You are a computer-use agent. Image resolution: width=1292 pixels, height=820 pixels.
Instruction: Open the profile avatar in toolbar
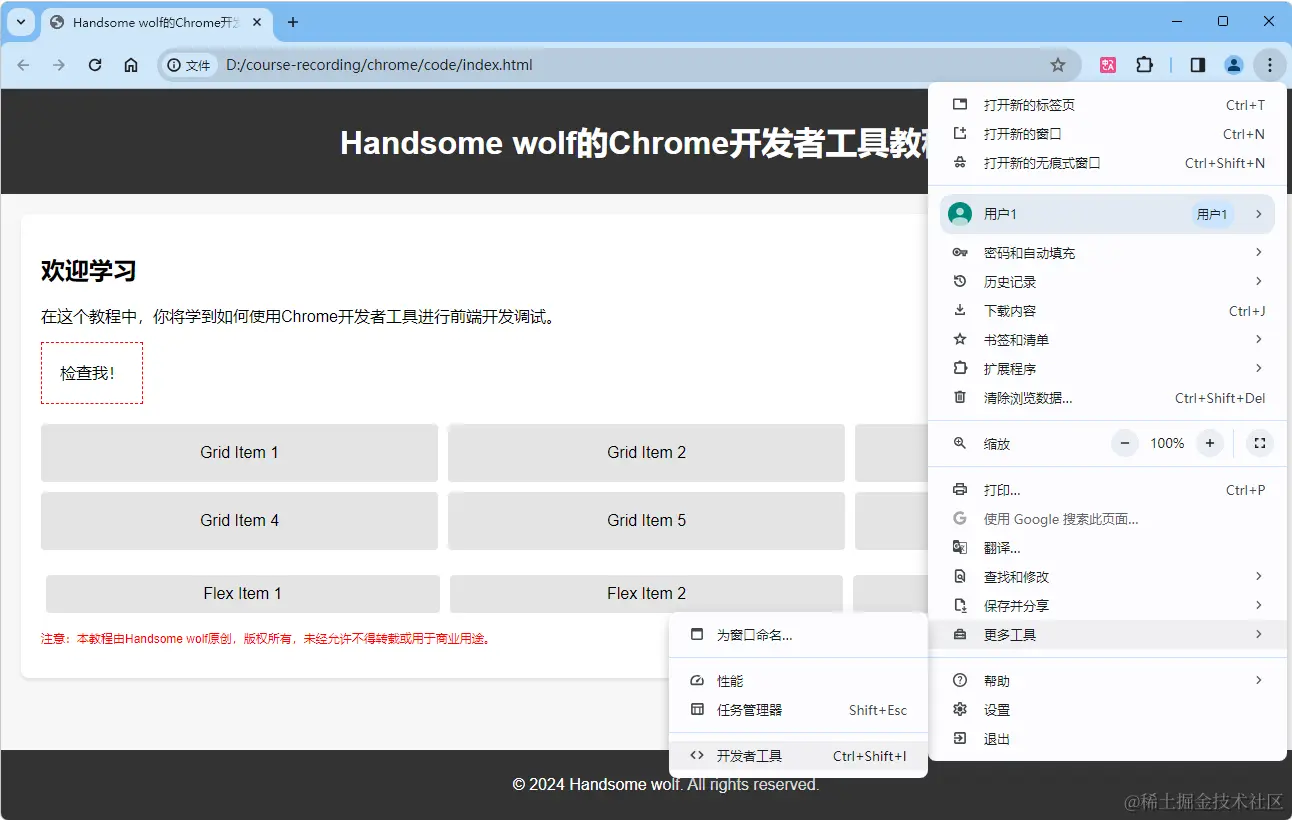coord(1233,65)
